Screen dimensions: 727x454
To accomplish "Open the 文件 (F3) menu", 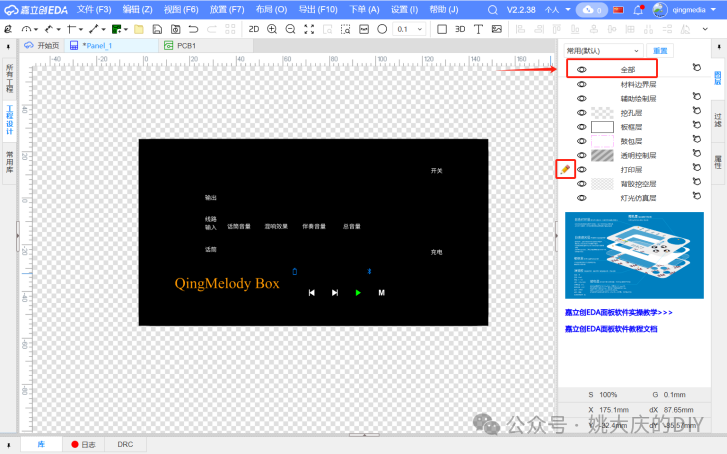I will click(94, 10).
